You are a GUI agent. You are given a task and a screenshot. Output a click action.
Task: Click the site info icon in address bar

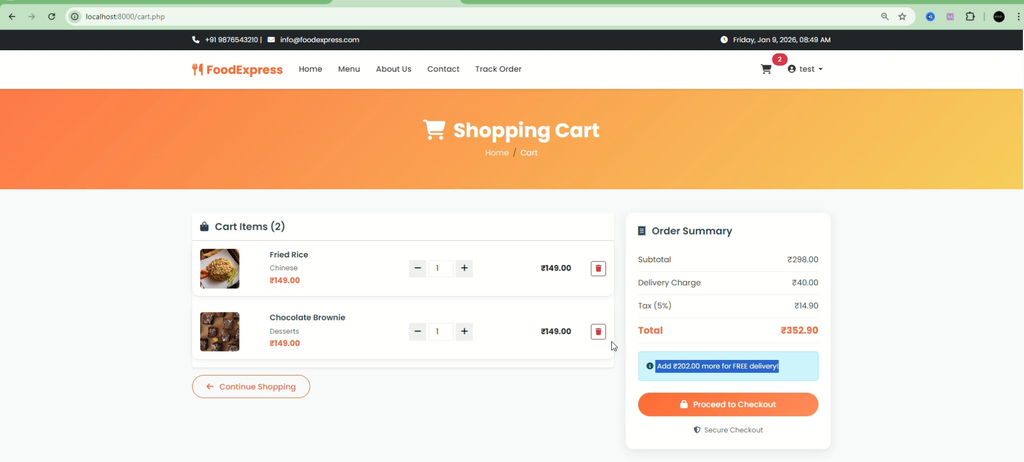75,16
